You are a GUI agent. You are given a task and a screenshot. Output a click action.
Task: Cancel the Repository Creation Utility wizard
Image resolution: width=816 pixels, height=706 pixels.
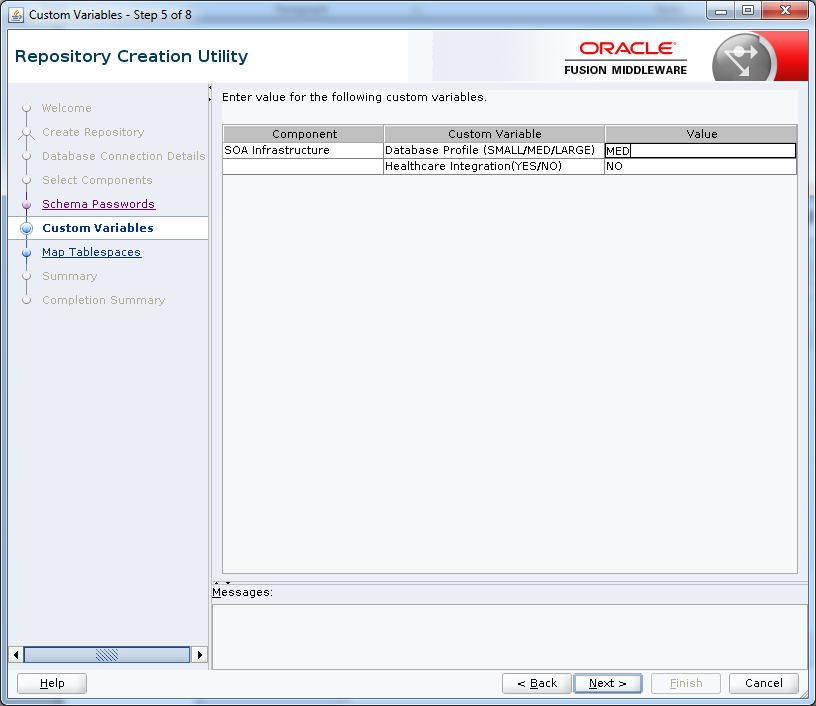(x=763, y=683)
